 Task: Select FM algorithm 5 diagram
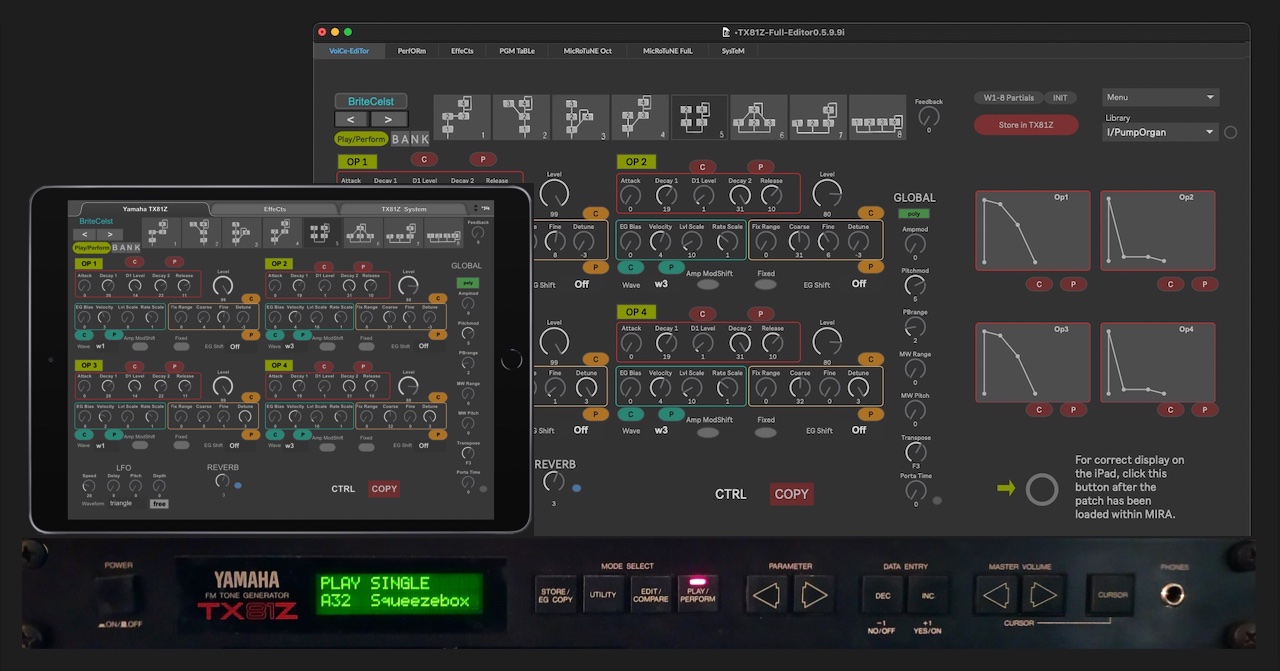click(699, 118)
